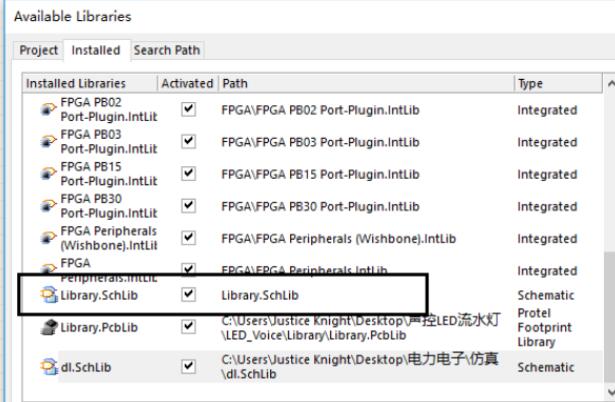Image resolution: width=615 pixels, height=402 pixels.
Task: Click the FPGA PB15 Port-Plugin library icon
Action: [x=49, y=173]
